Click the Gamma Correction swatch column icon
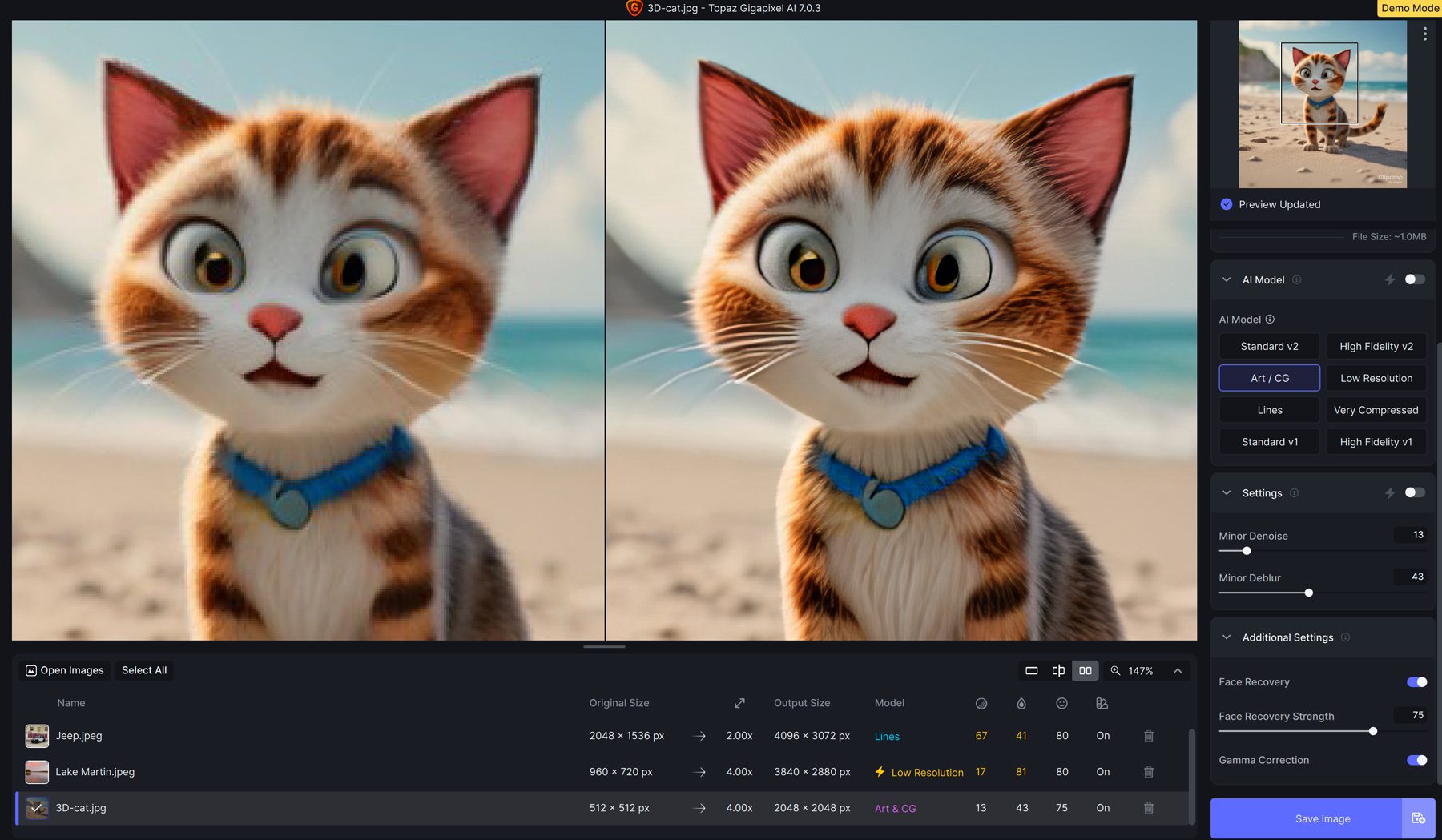Viewport: 1442px width, 840px height. coord(1102,703)
